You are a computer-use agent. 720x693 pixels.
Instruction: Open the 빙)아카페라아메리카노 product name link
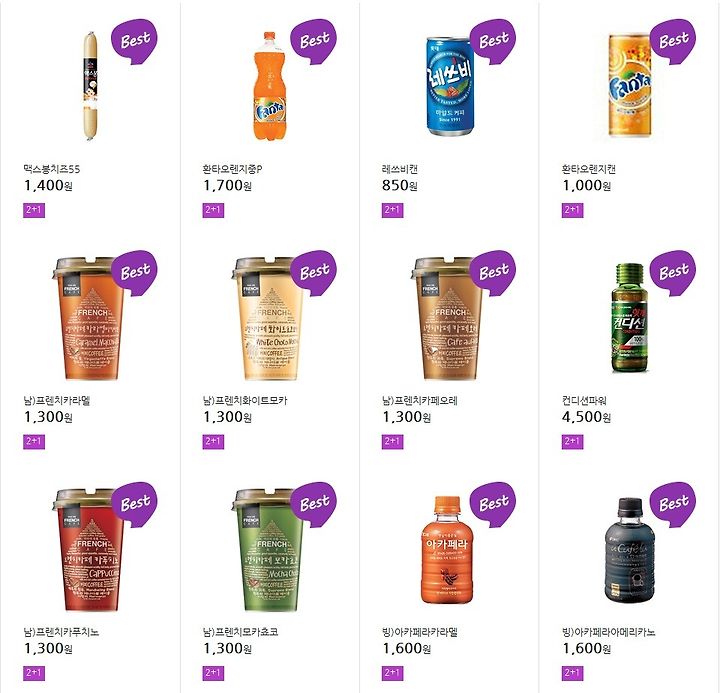coord(609,632)
